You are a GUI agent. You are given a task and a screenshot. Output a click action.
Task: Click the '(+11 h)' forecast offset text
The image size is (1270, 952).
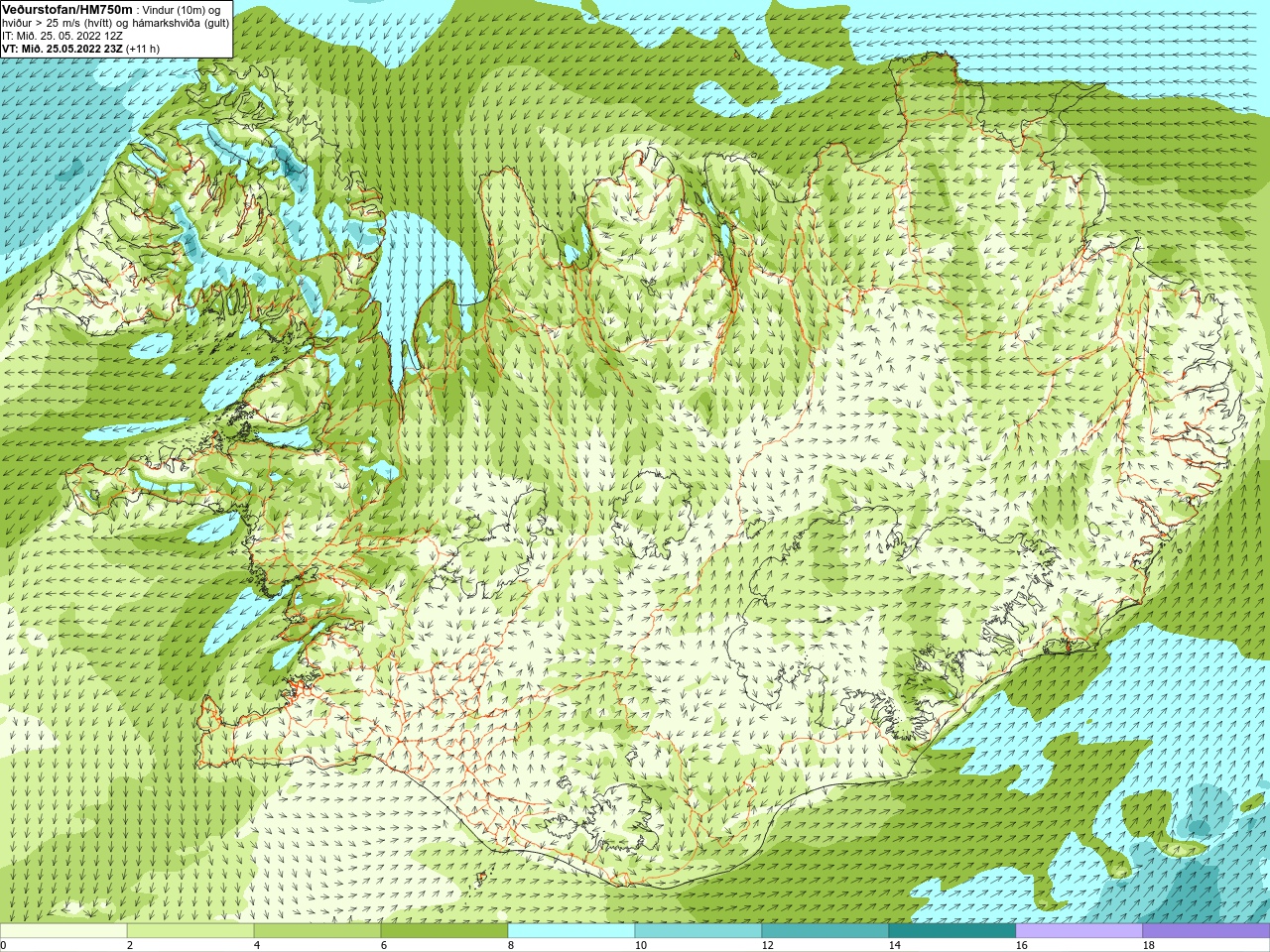[x=143, y=48]
